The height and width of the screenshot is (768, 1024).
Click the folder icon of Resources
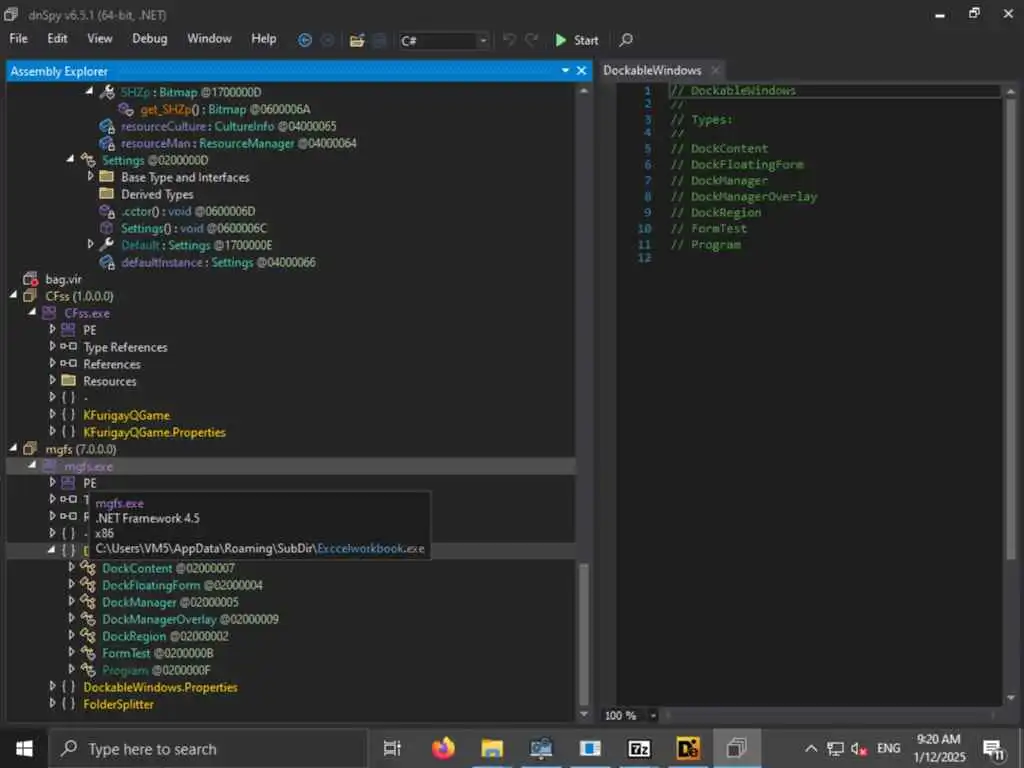click(x=69, y=381)
